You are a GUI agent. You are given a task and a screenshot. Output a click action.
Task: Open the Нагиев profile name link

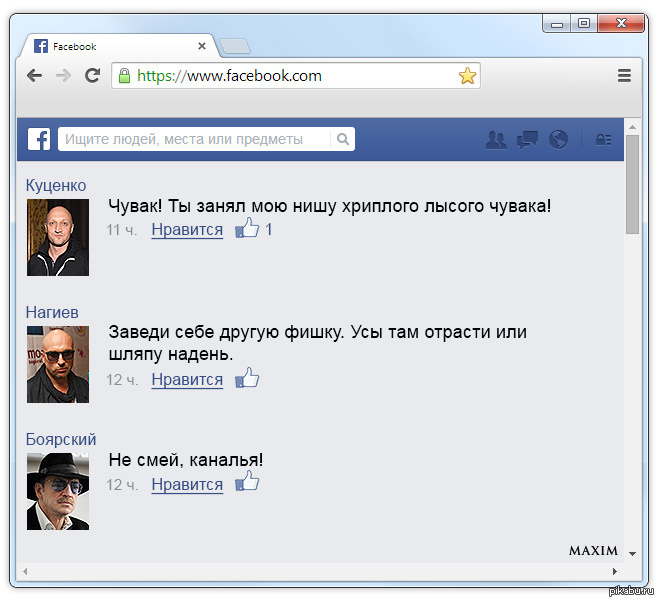click(52, 312)
